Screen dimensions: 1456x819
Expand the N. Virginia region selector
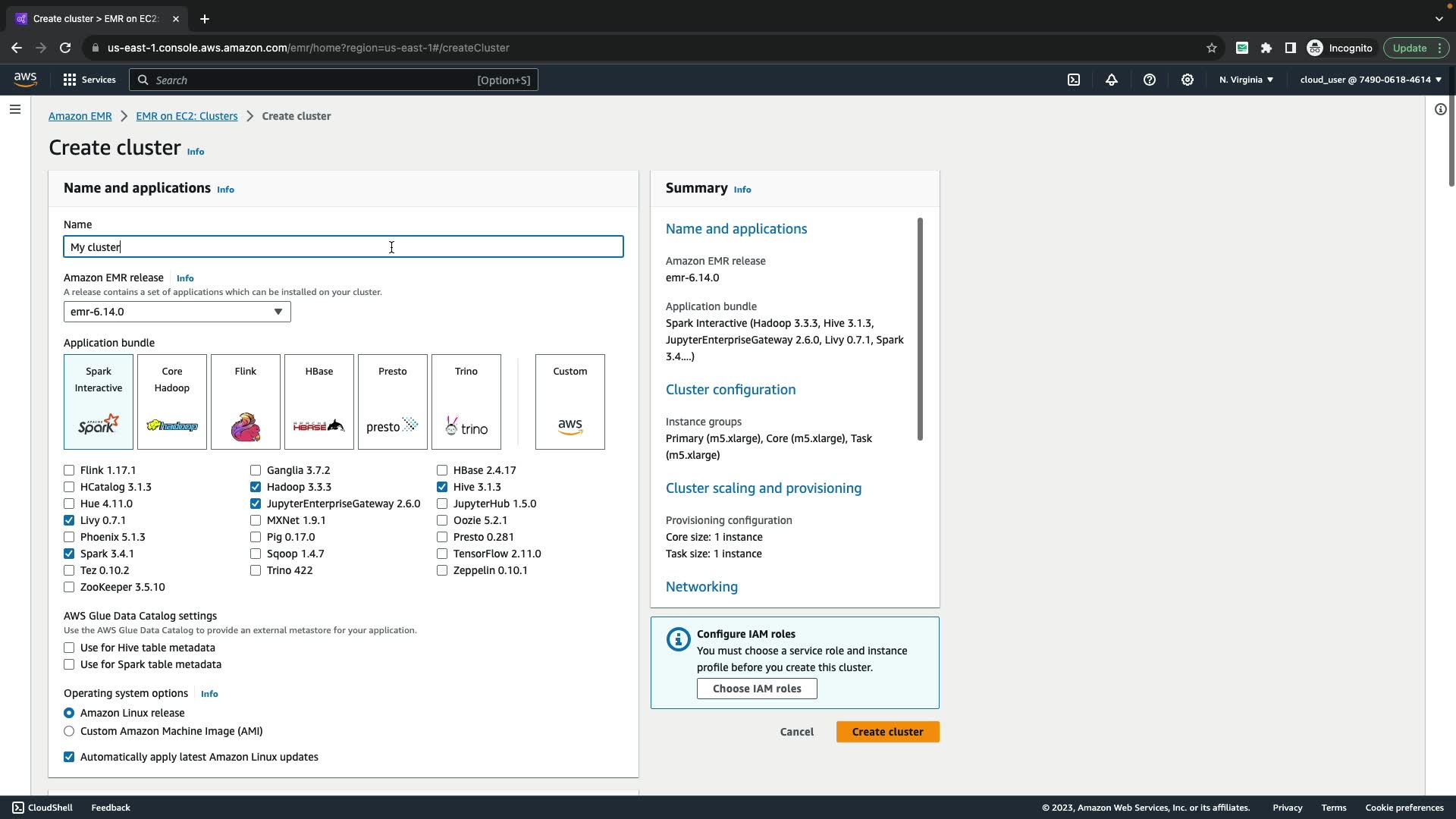tap(1246, 80)
